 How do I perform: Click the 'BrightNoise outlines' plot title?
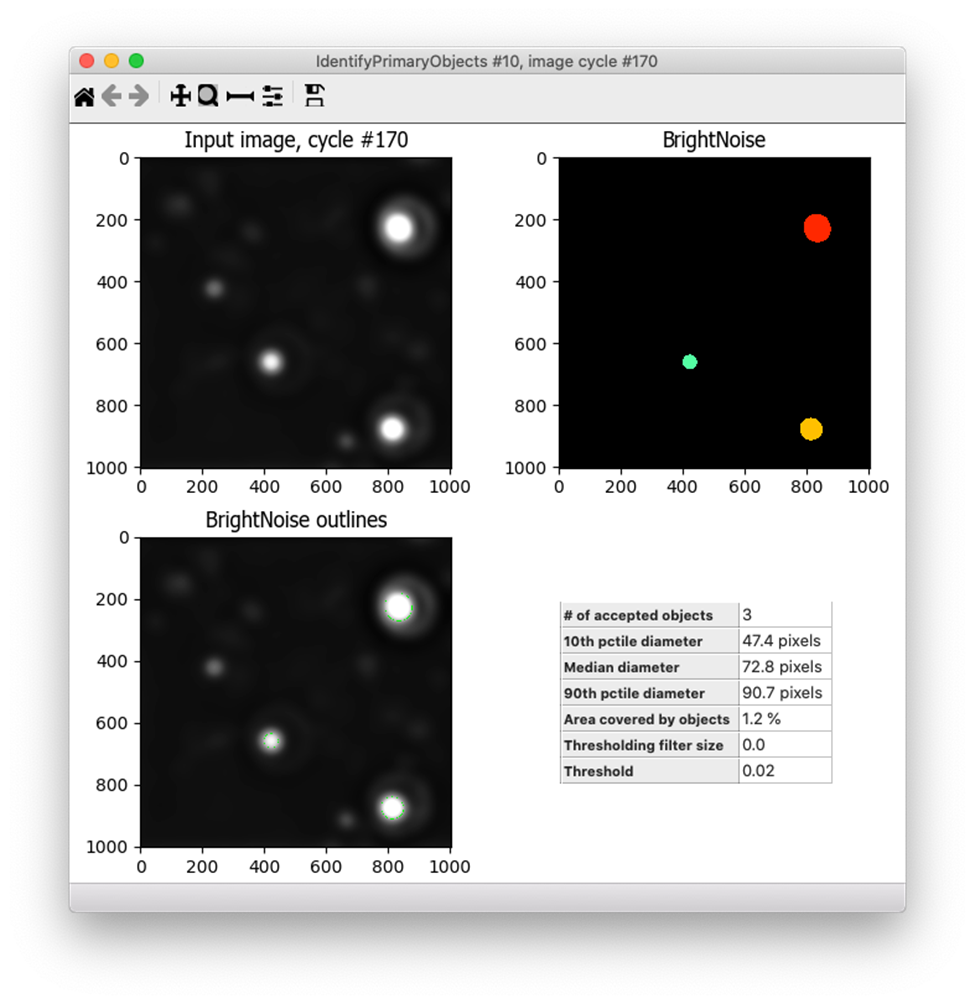(x=296, y=520)
